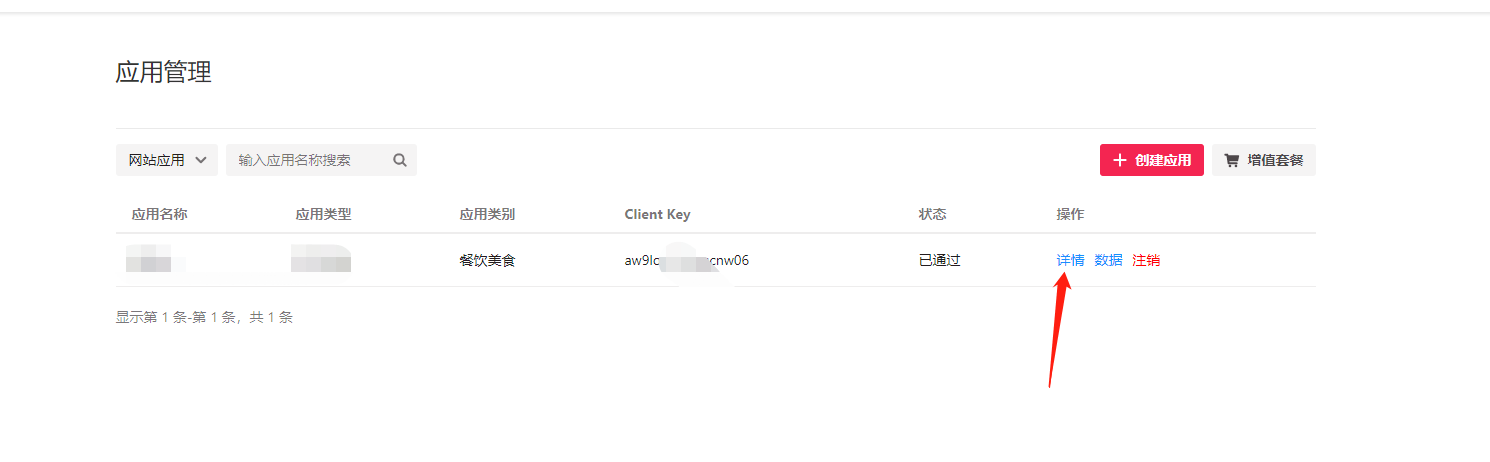Click the 显示第 1 条 pagination summary

tap(204, 317)
